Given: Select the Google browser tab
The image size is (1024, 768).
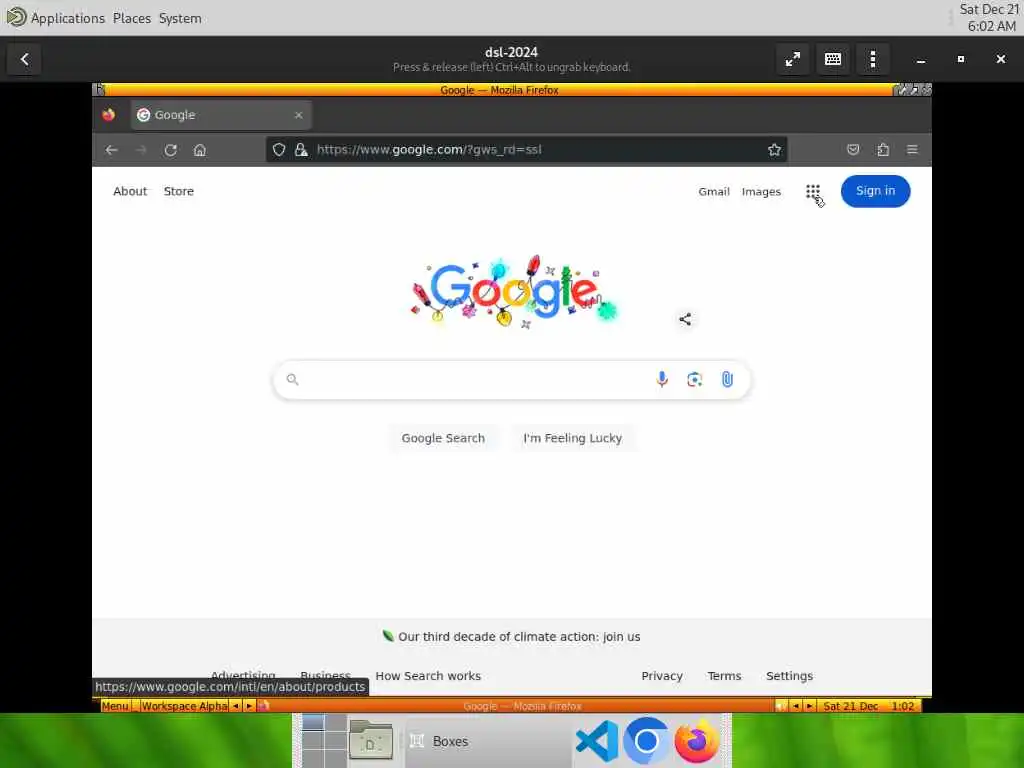Looking at the screenshot, I should tap(221, 115).
